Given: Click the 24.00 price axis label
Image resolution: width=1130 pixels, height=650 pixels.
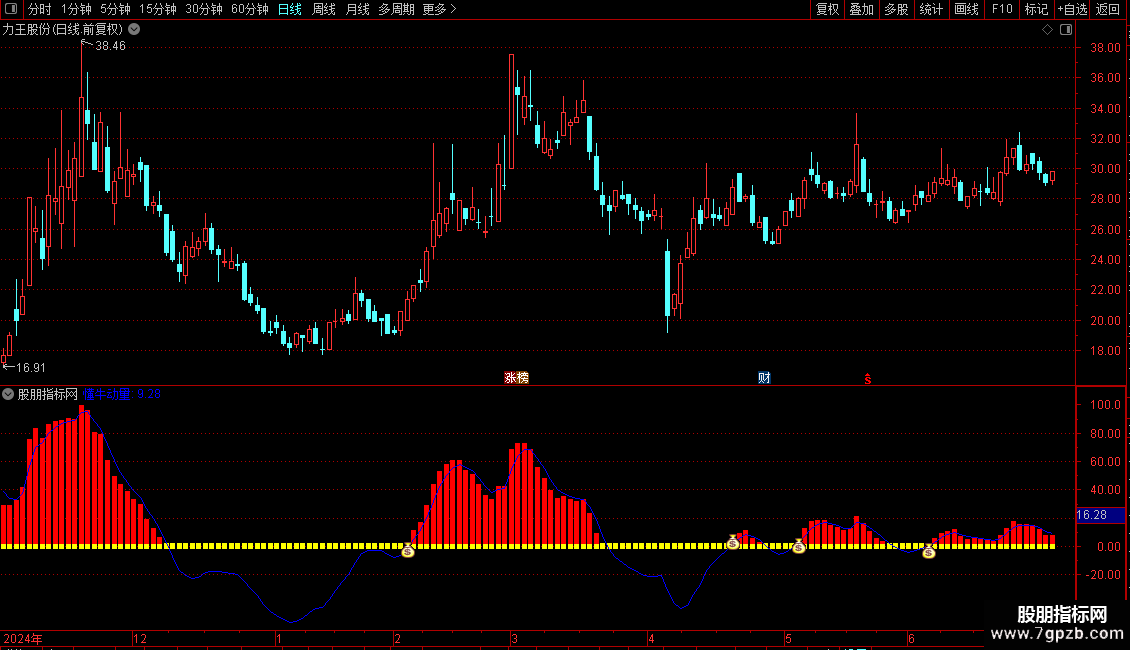Looking at the screenshot, I should pos(1105,259).
